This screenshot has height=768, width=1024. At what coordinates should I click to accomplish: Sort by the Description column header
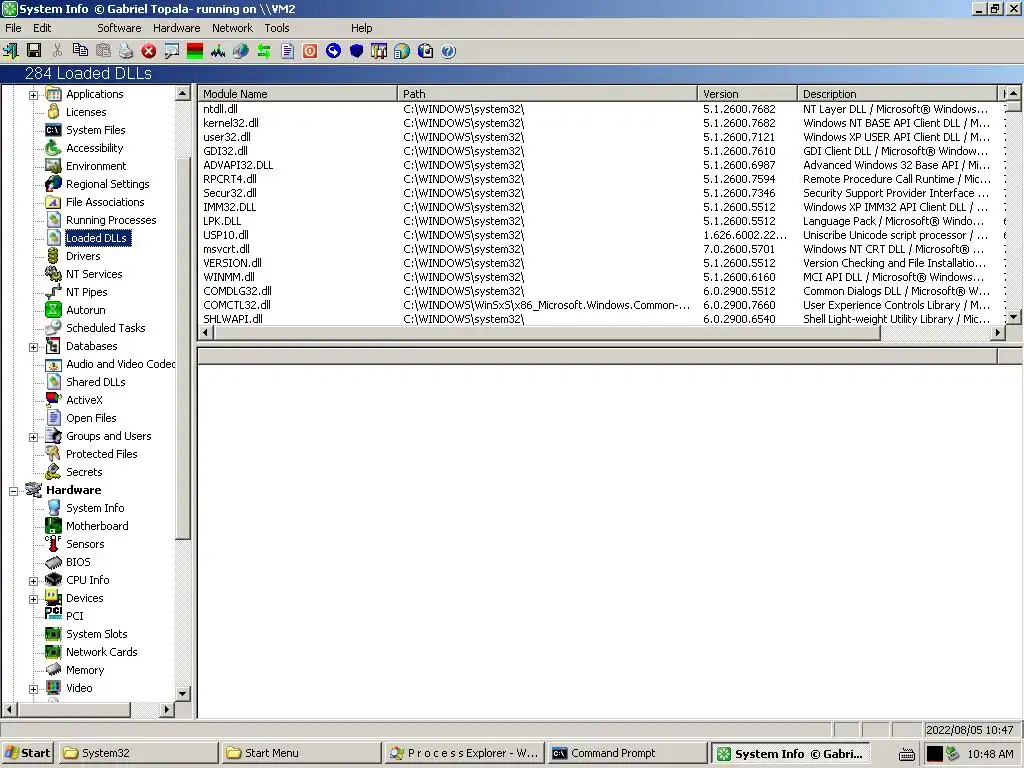(898, 93)
